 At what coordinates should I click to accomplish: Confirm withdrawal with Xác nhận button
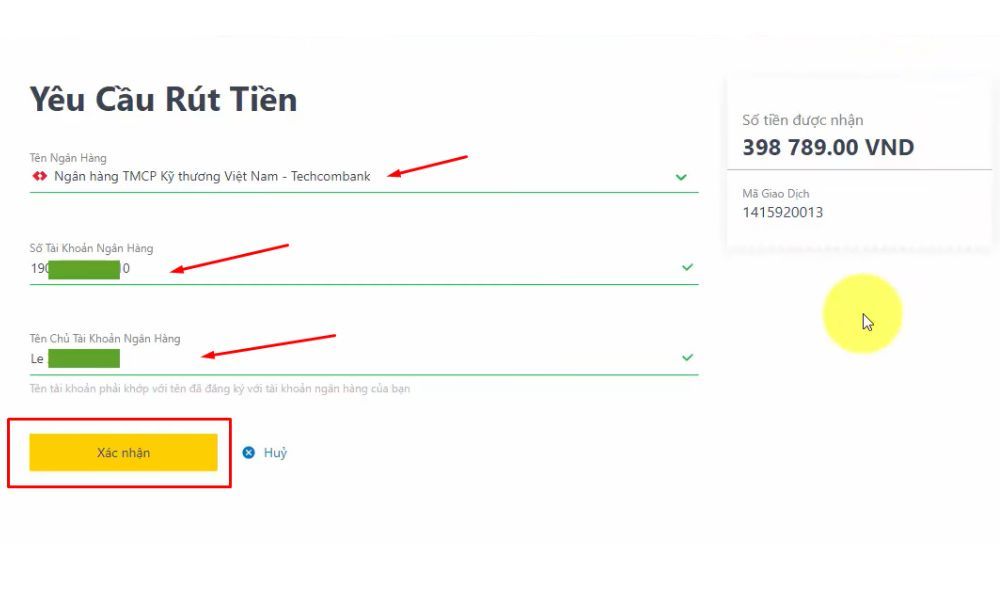click(x=123, y=452)
